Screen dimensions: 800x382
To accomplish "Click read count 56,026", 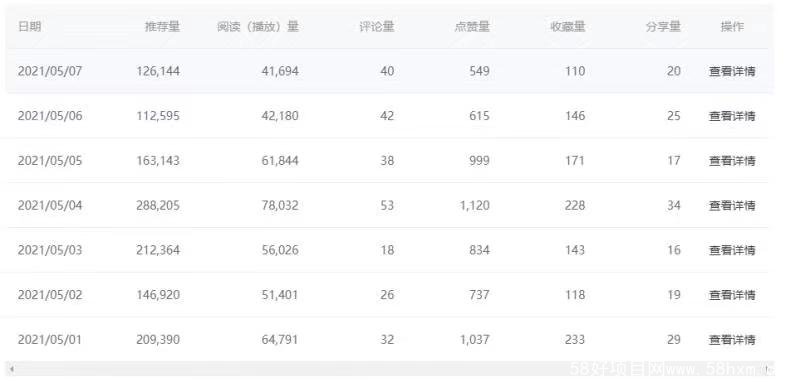I will click(280, 250).
